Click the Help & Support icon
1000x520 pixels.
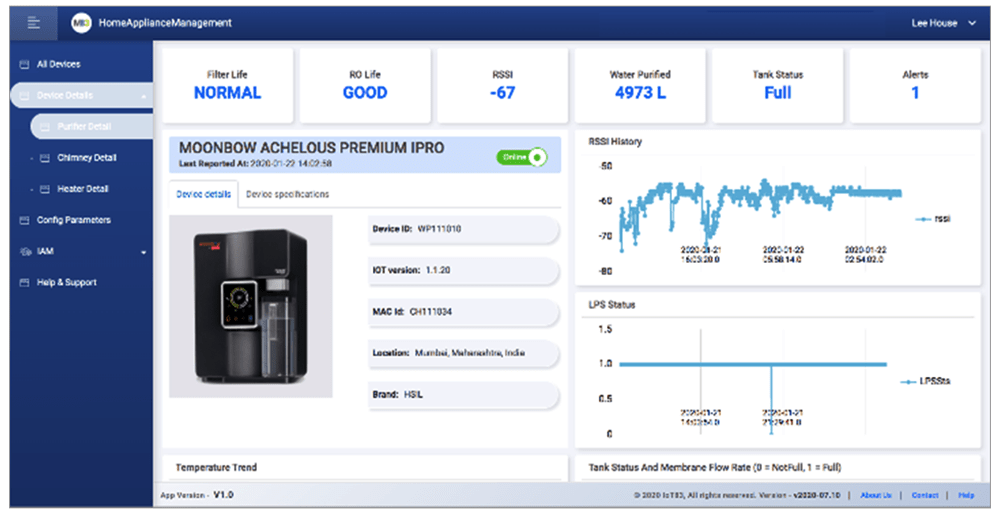click(x=25, y=283)
